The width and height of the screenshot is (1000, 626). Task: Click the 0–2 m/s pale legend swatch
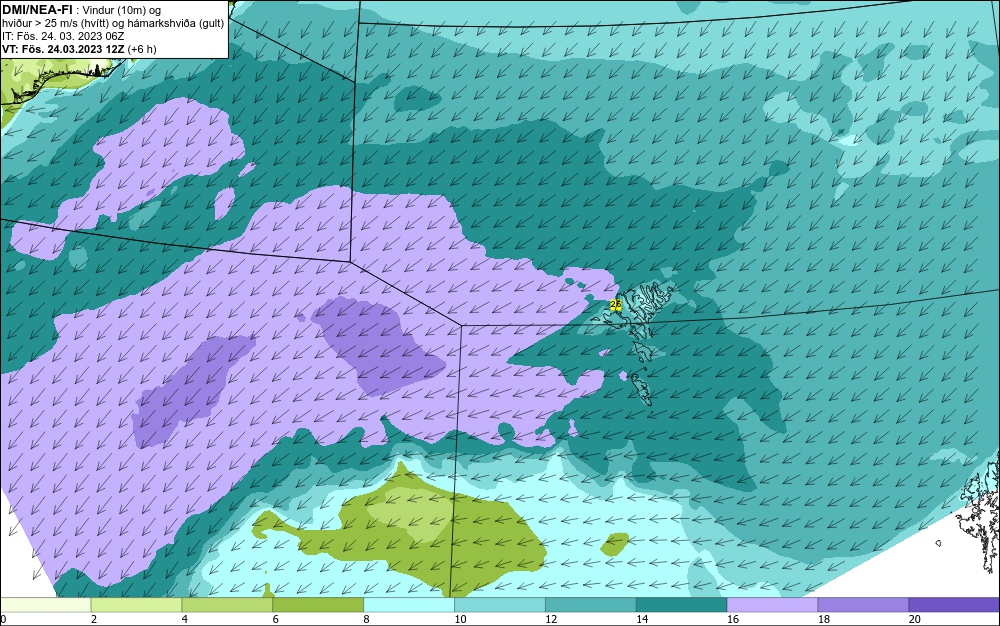point(45,604)
